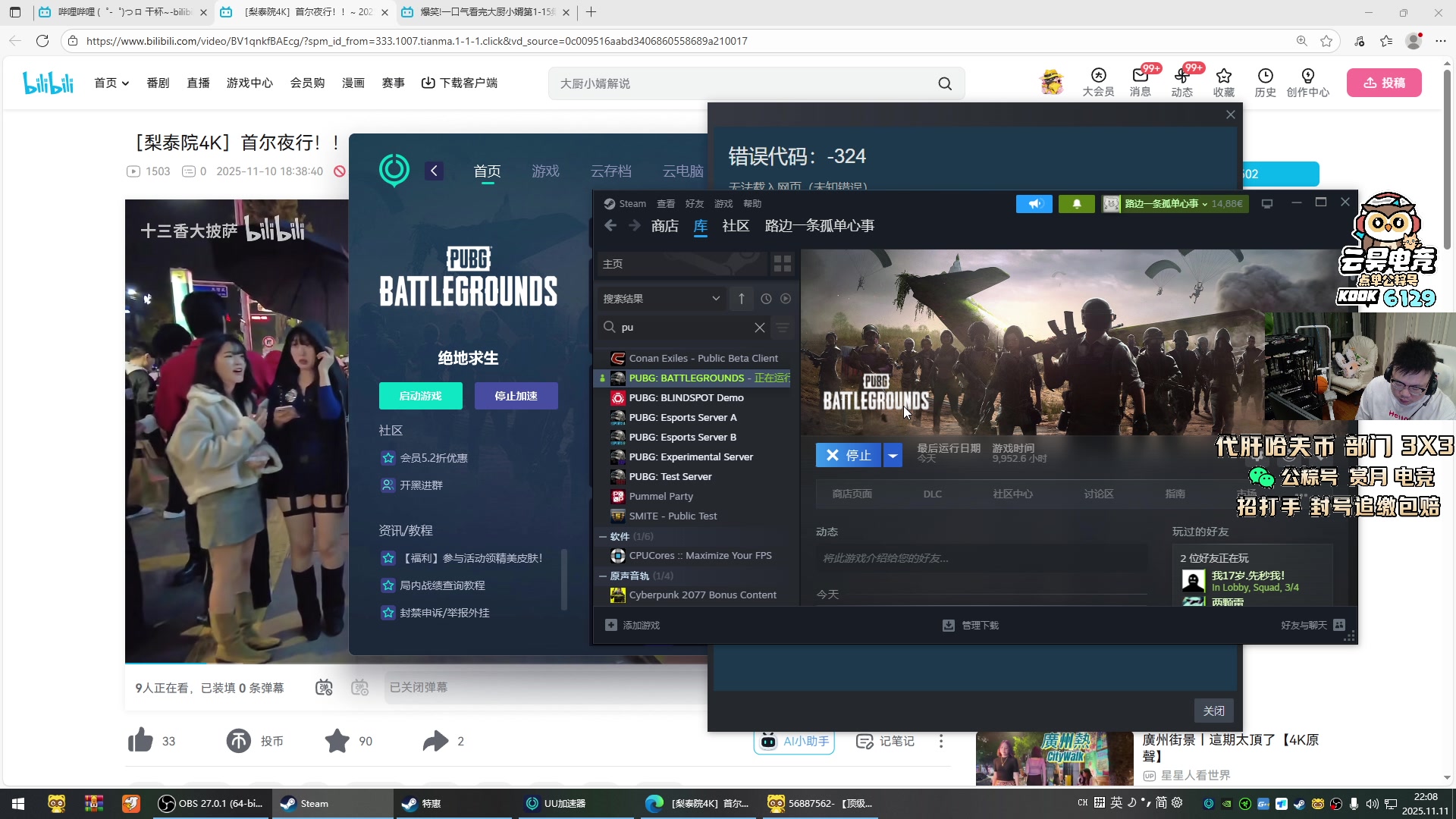This screenshot has height=819, width=1456.
Task: Click 关闭 button on error dialog
Action: pos(1213,711)
